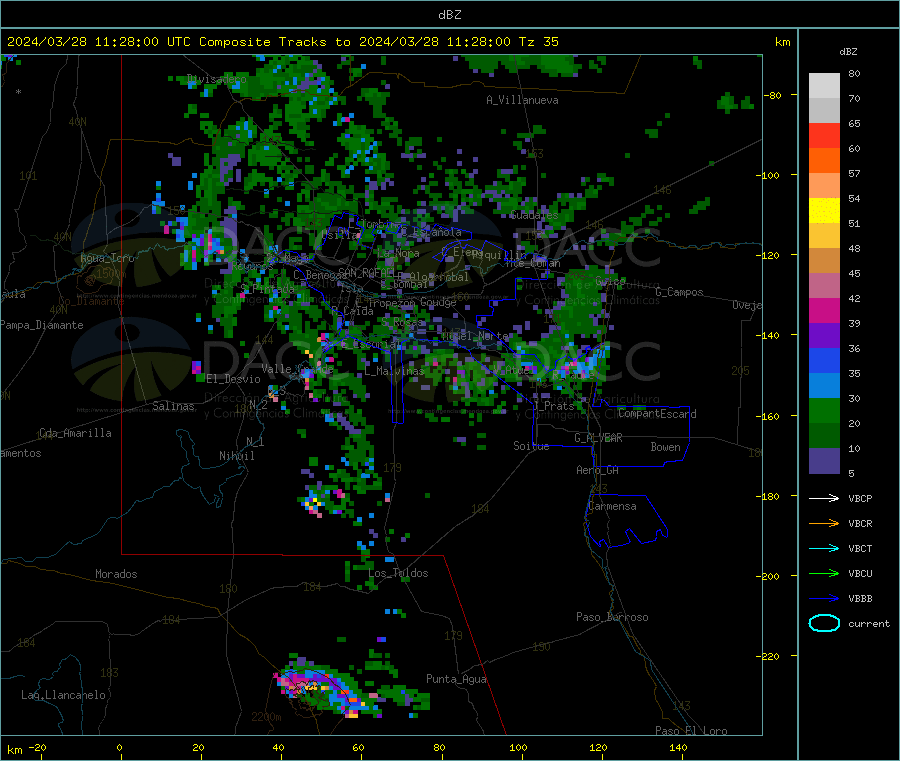Click the yellow 51 dBZ color swatch

pos(824,211)
